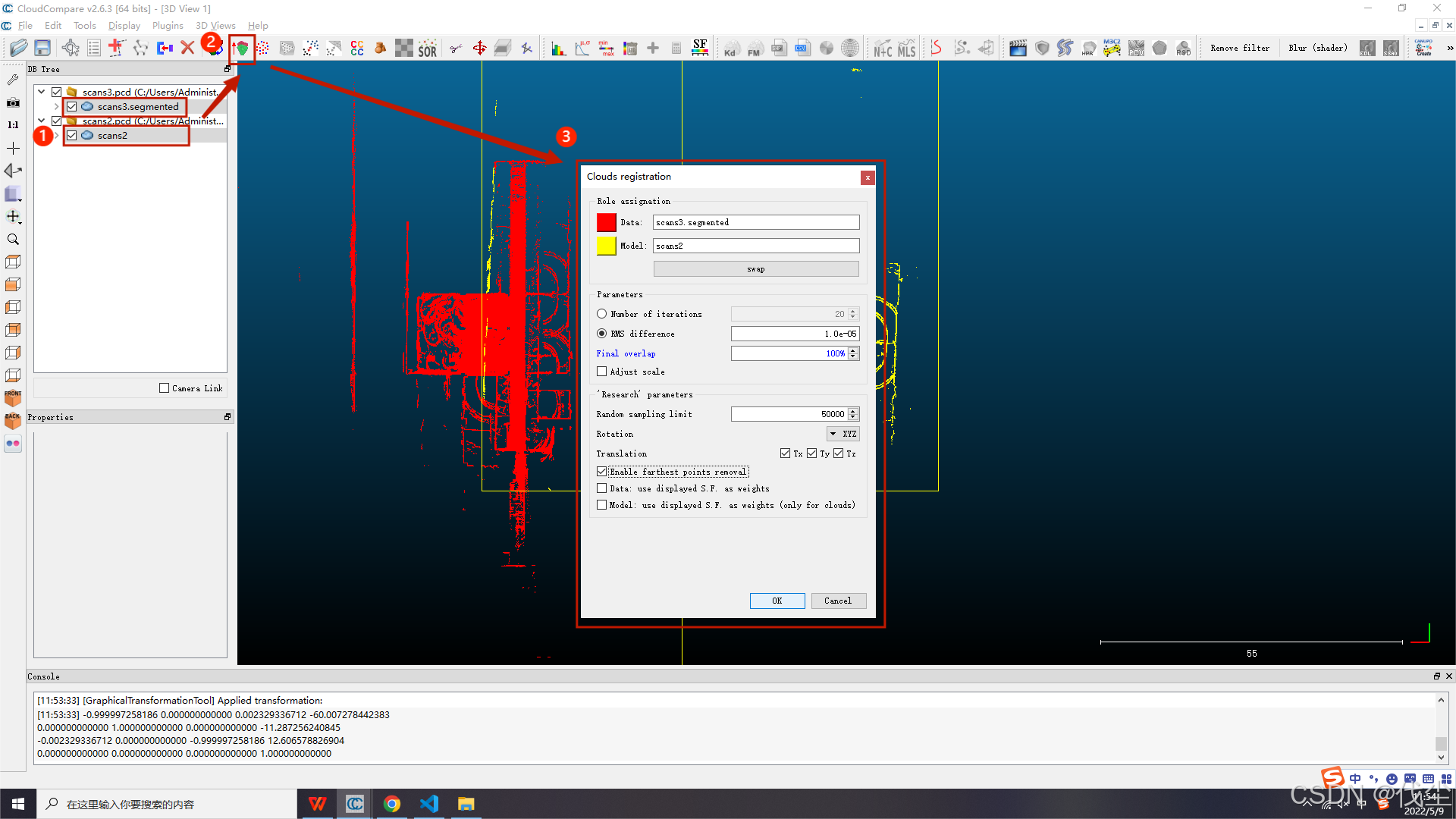Click the red Data color swatch
The image size is (1456, 819).
click(606, 222)
